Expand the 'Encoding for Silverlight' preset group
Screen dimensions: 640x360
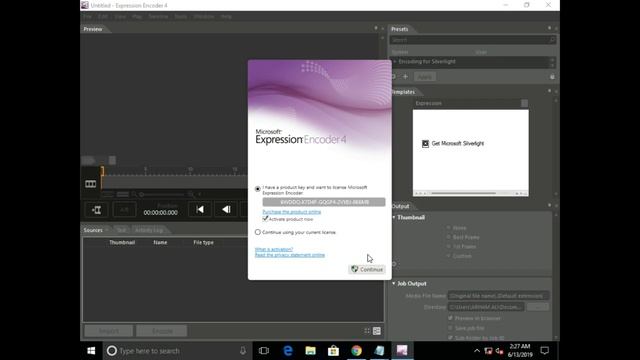click(x=394, y=62)
